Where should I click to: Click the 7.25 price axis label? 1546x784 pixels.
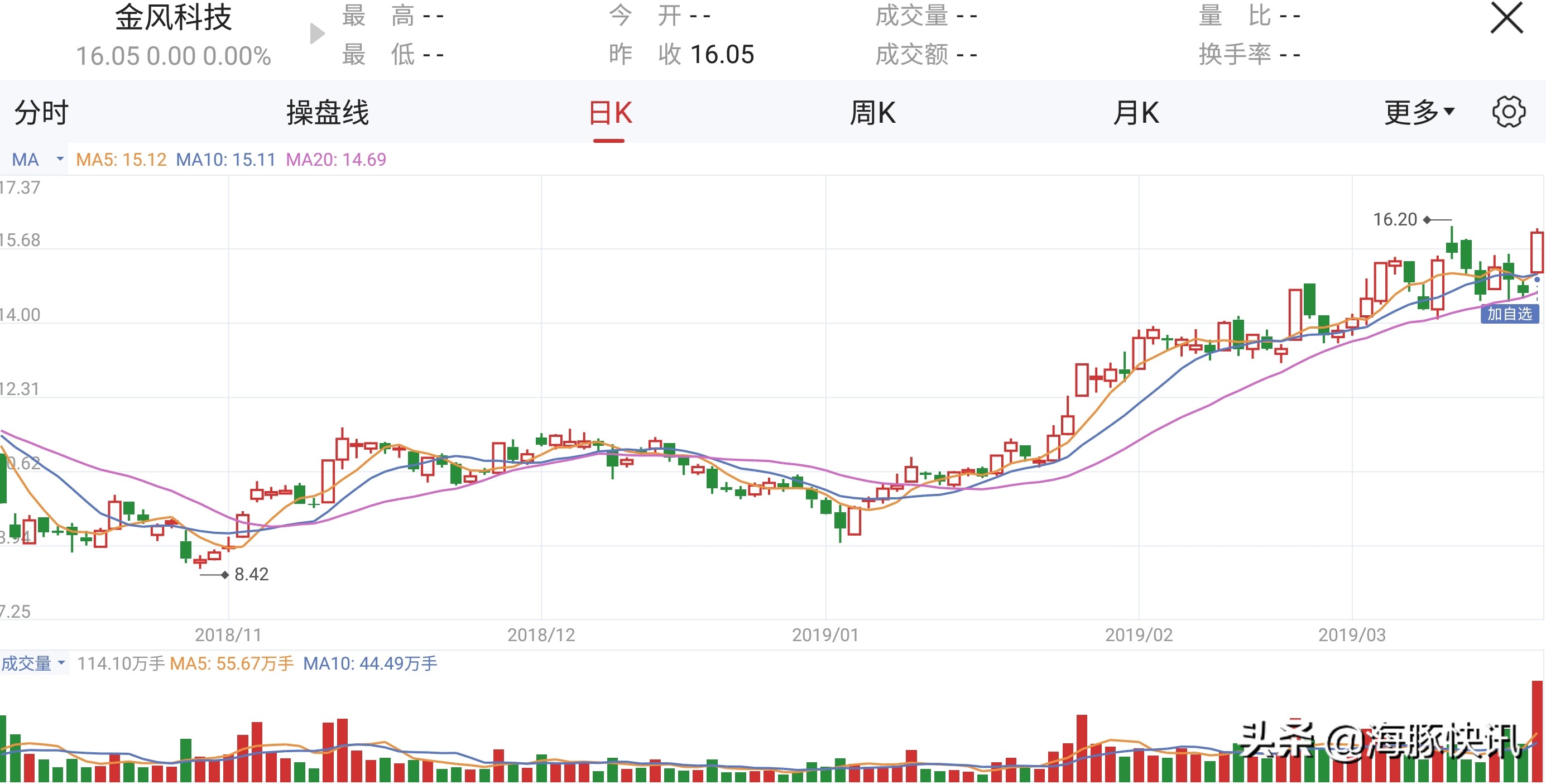point(15,612)
